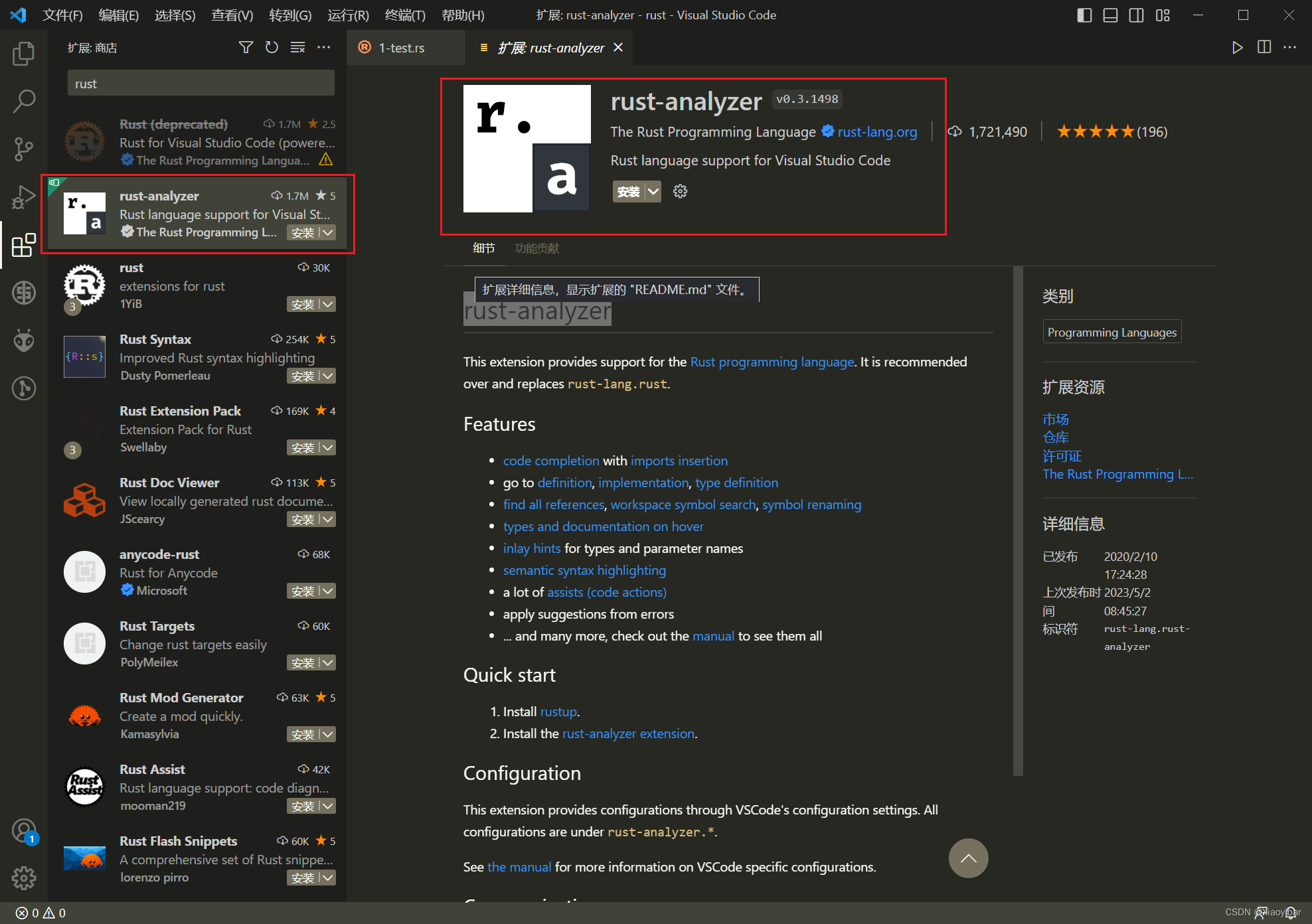The image size is (1312, 924).
Task: Expand install dropdown for Rust Mod Generator
Action: [328, 734]
